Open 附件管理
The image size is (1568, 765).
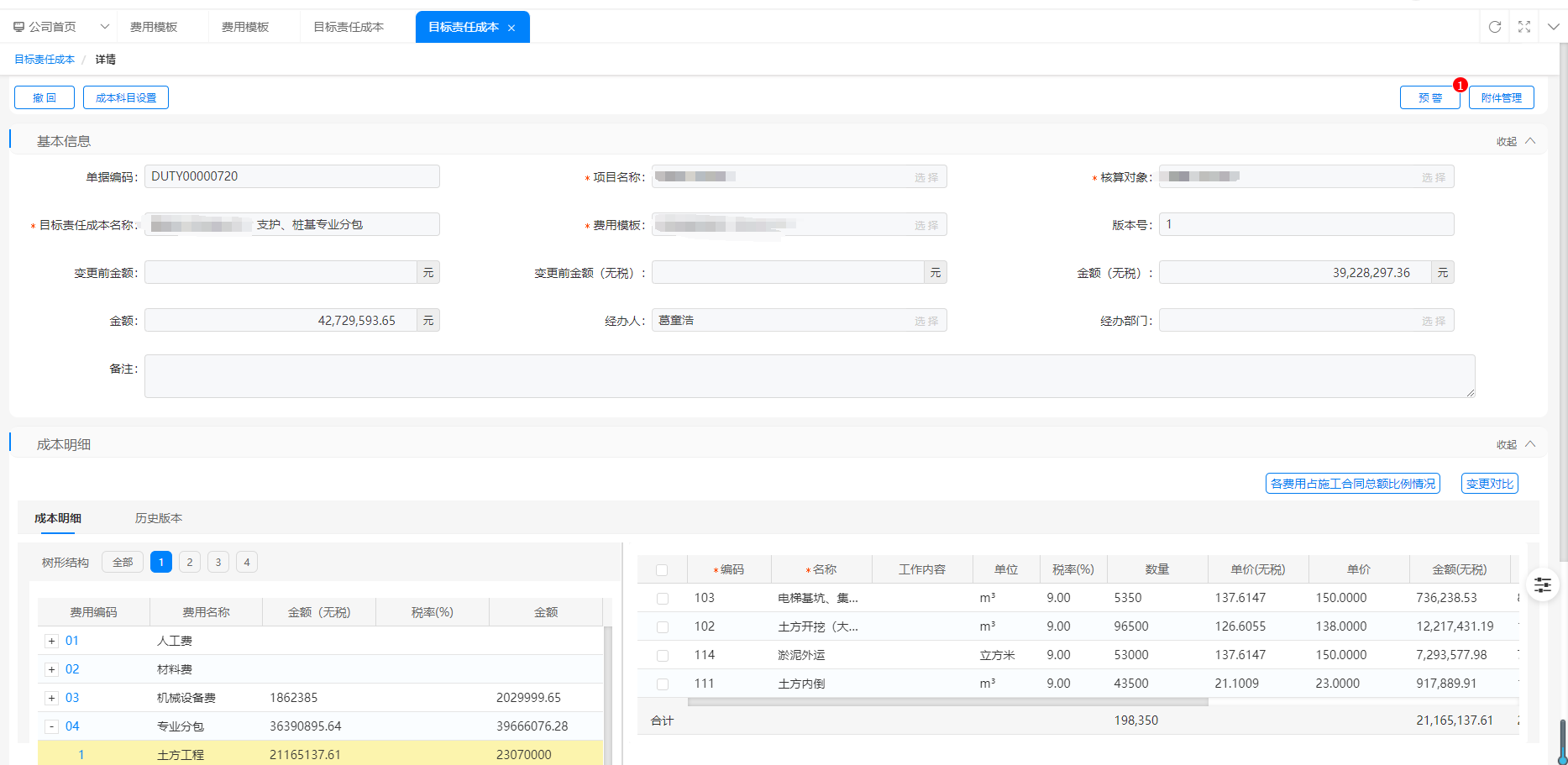[1502, 97]
